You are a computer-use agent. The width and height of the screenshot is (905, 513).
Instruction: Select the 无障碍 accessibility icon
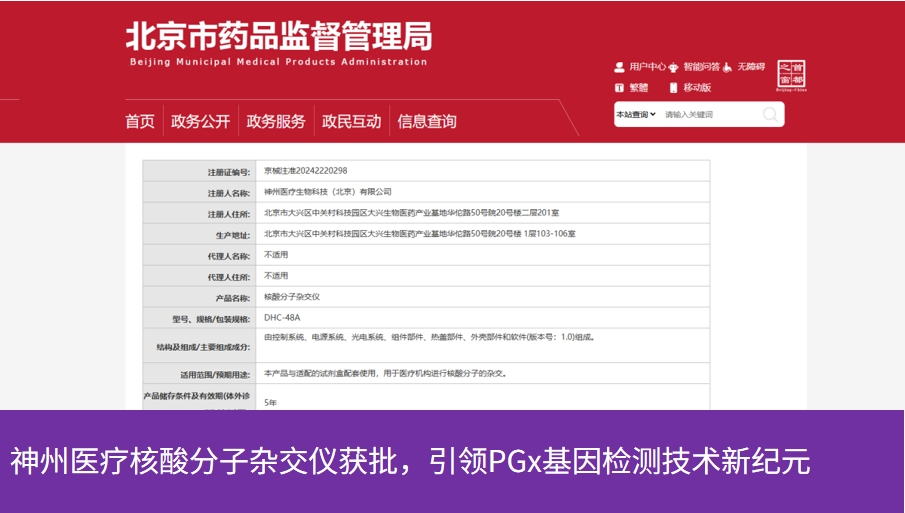click(727, 67)
